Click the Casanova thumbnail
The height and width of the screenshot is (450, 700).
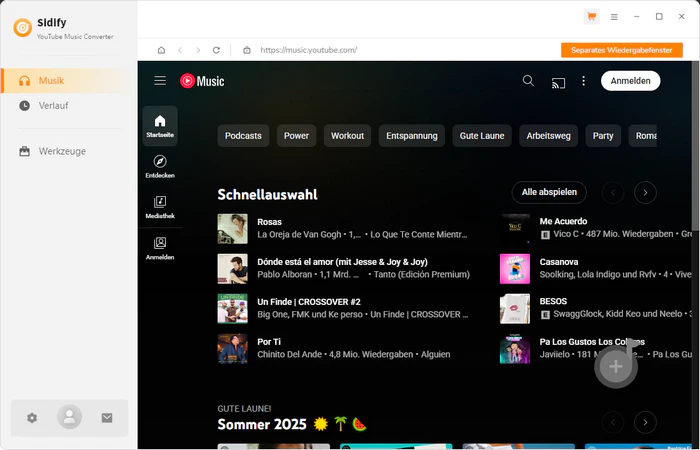(x=515, y=269)
